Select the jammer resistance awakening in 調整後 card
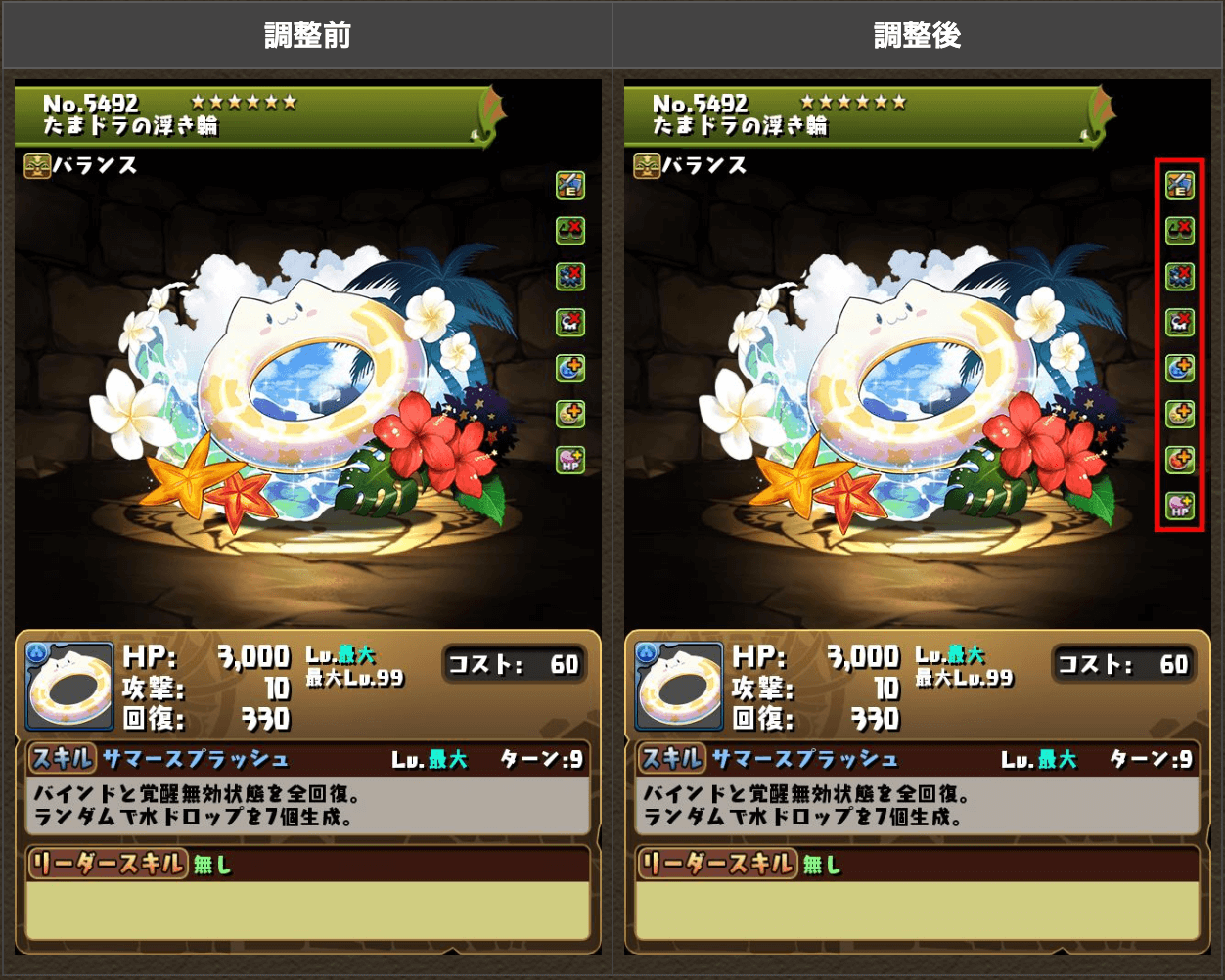 point(1180,276)
